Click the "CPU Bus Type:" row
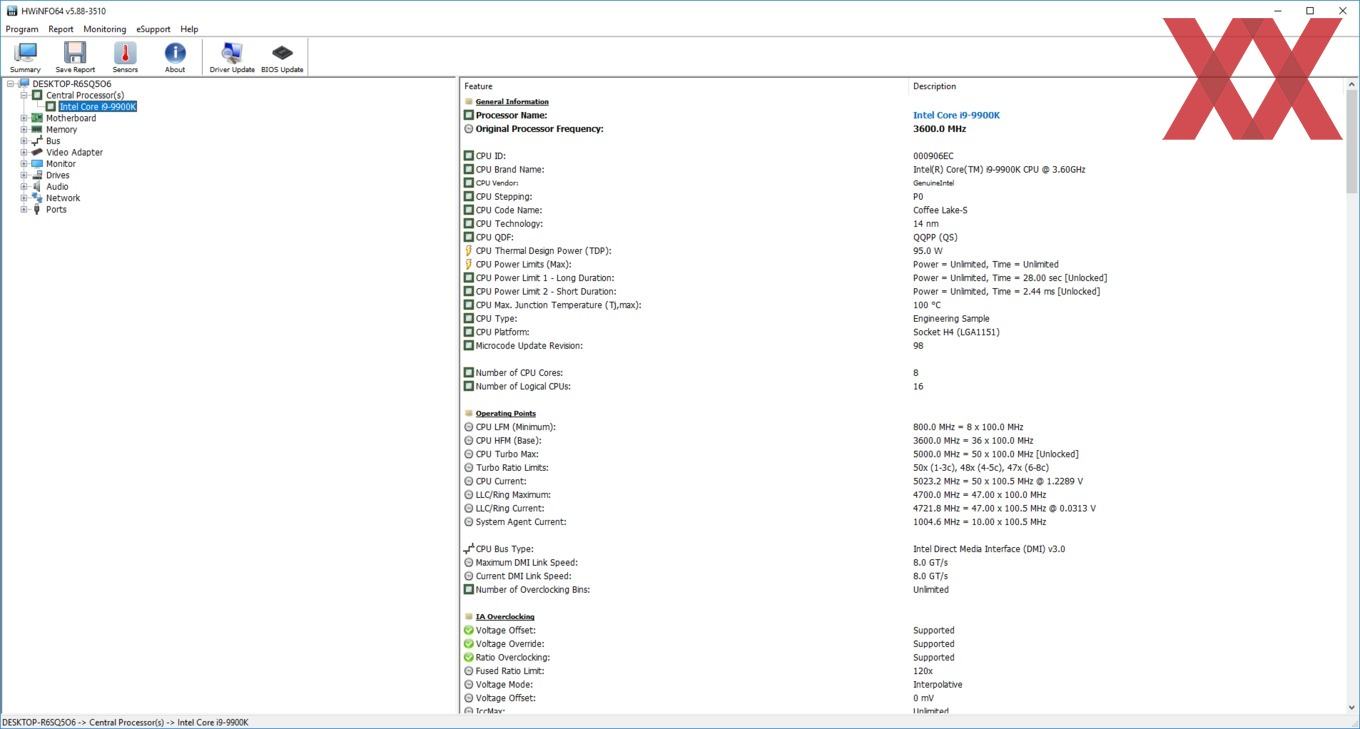The width and height of the screenshot is (1360, 729). click(x=902, y=549)
